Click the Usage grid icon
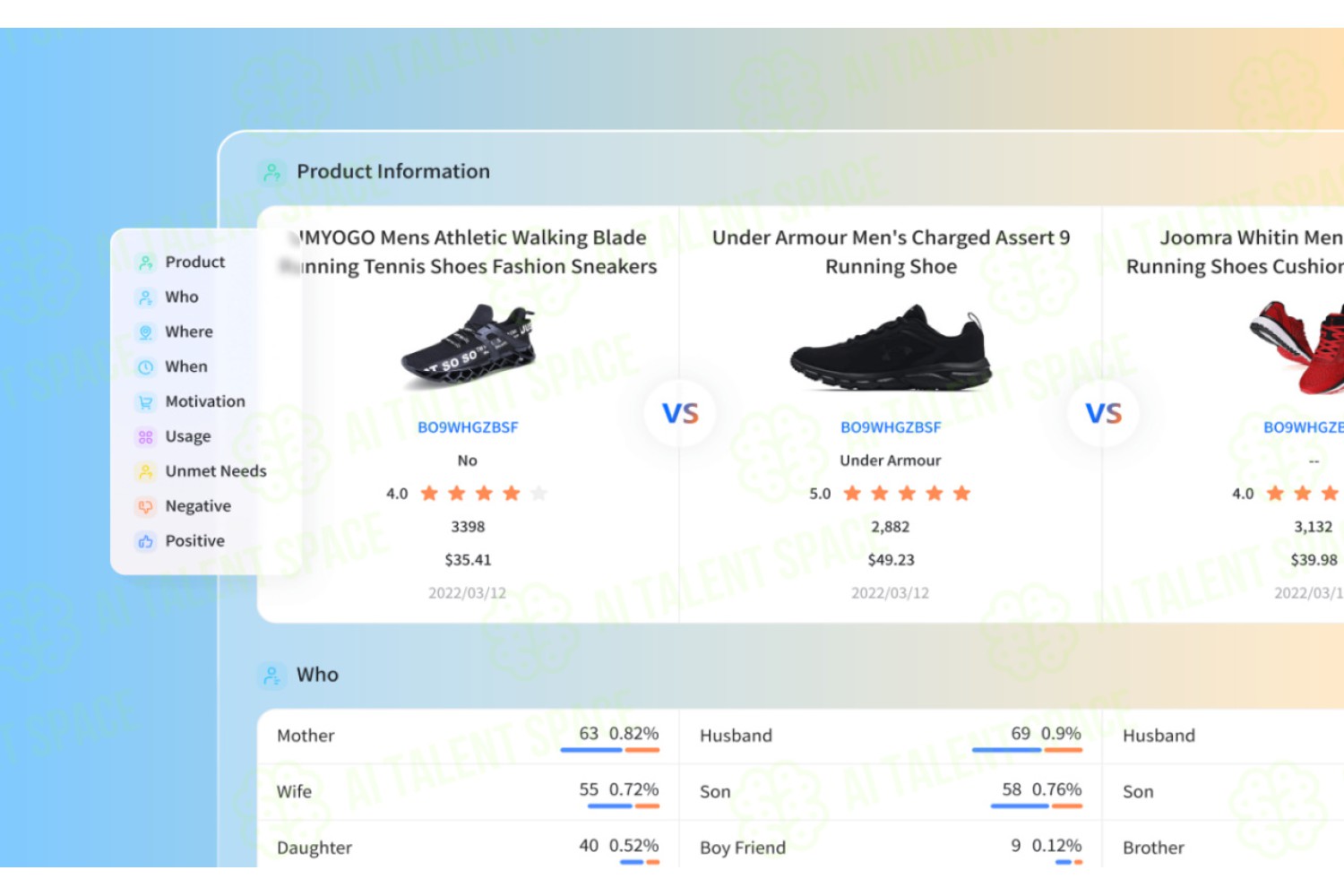The image size is (1344, 896). [x=145, y=437]
